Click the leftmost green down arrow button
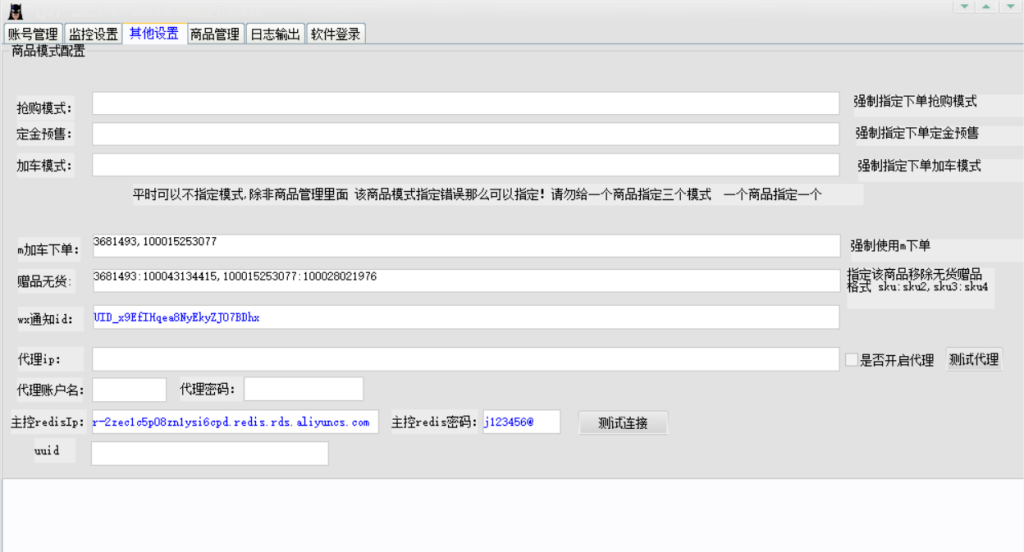Viewport: 1024px width, 552px height. pyautogui.click(x=963, y=6)
